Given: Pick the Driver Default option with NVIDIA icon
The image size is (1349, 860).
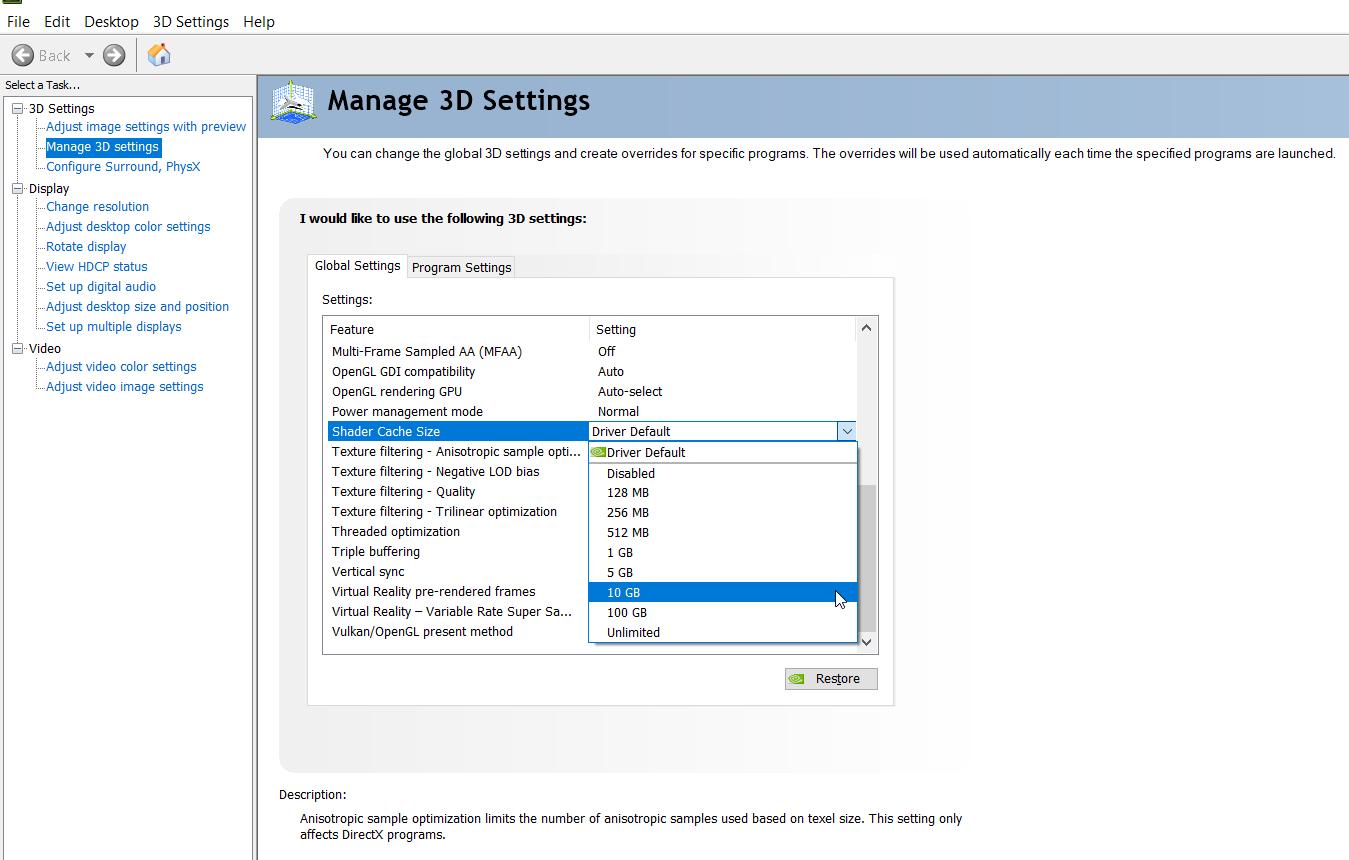Looking at the screenshot, I should tap(645, 452).
